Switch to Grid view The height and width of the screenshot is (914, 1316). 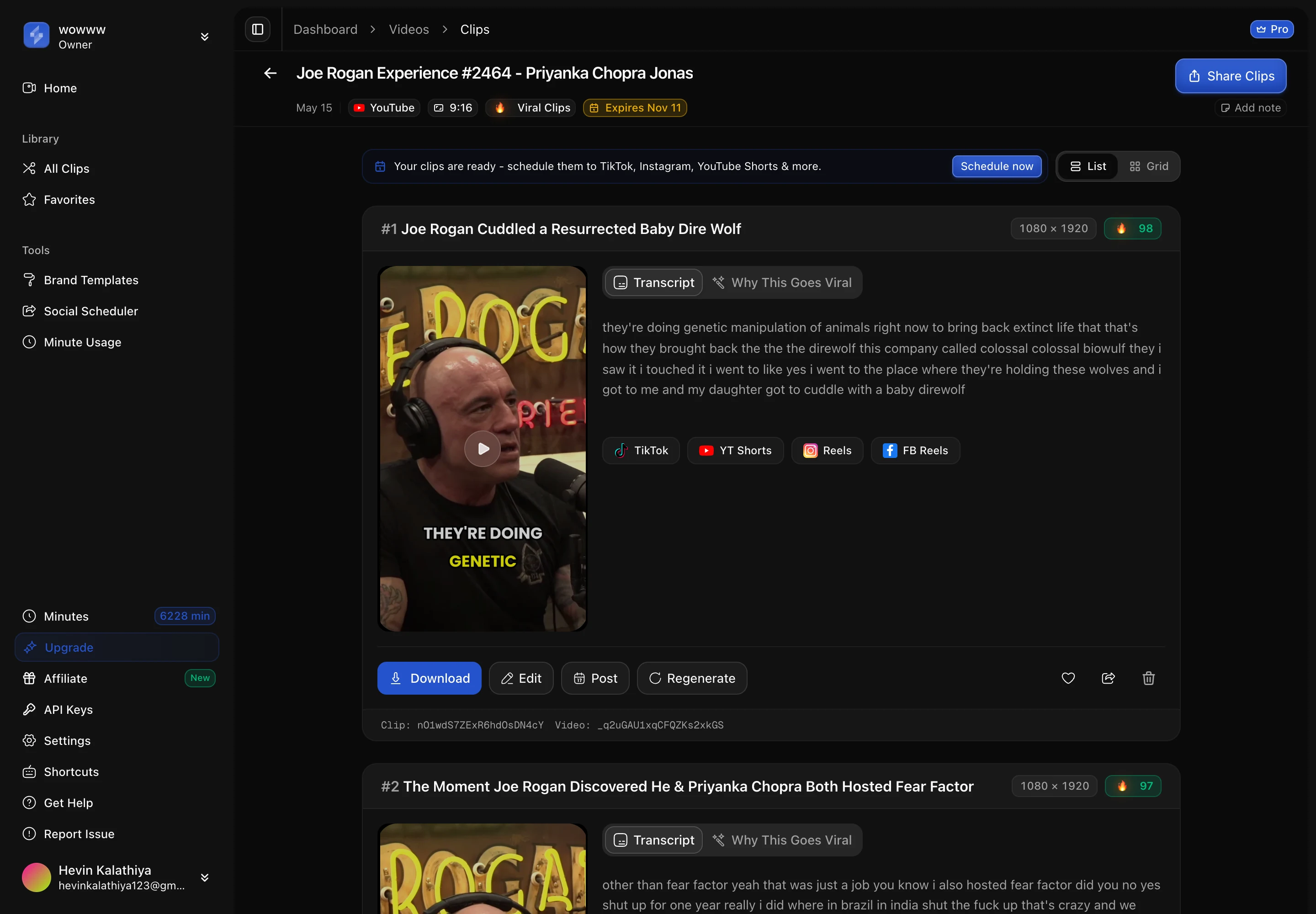[x=1148, y=166]
